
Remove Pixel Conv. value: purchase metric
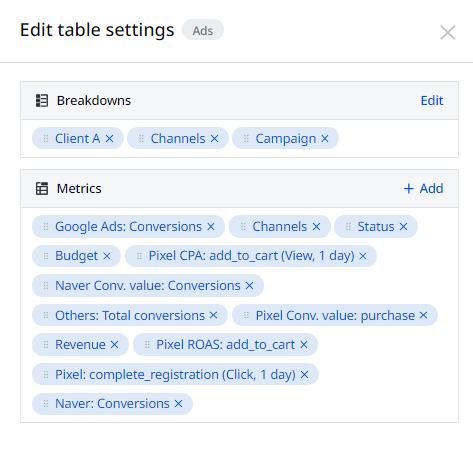(x=423, y=315)
